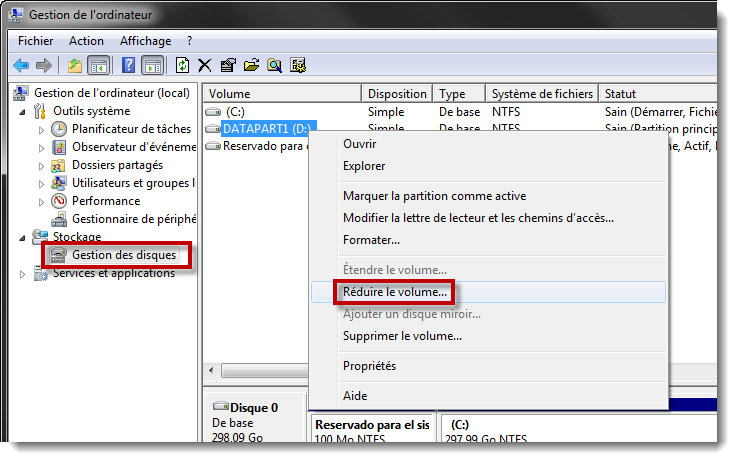737x462 pixels.
Task: Click the Up one level folder icon
Action: click(x=75, y=66)
